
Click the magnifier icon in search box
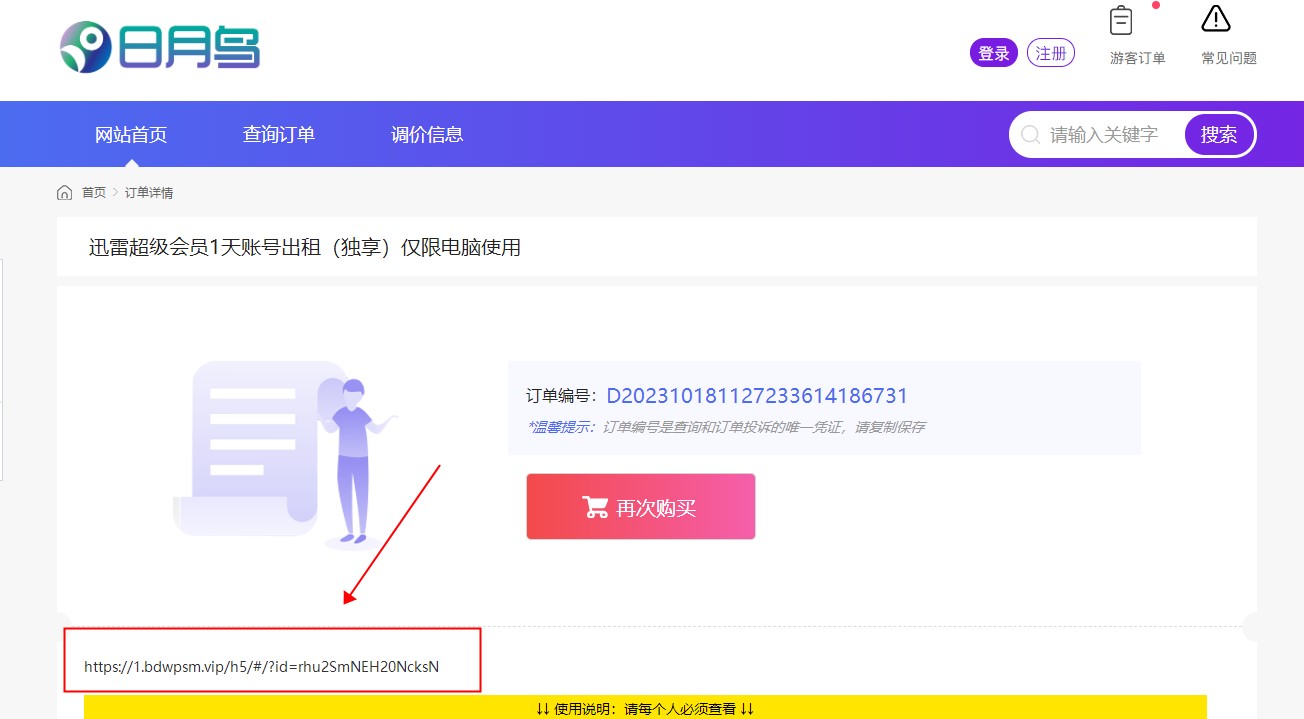click(1030, 134)
